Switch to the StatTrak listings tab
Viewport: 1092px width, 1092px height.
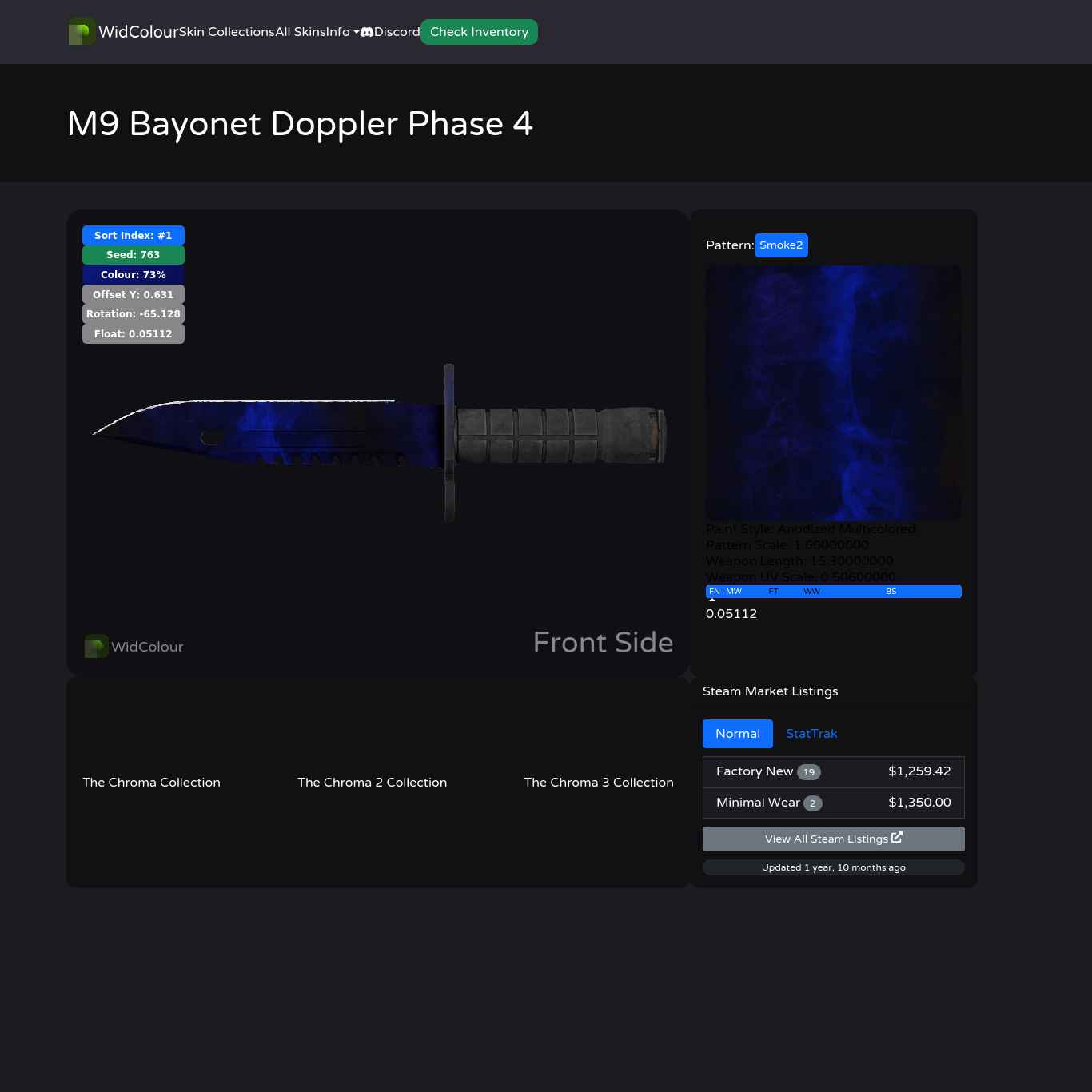[x=811, y=734]
